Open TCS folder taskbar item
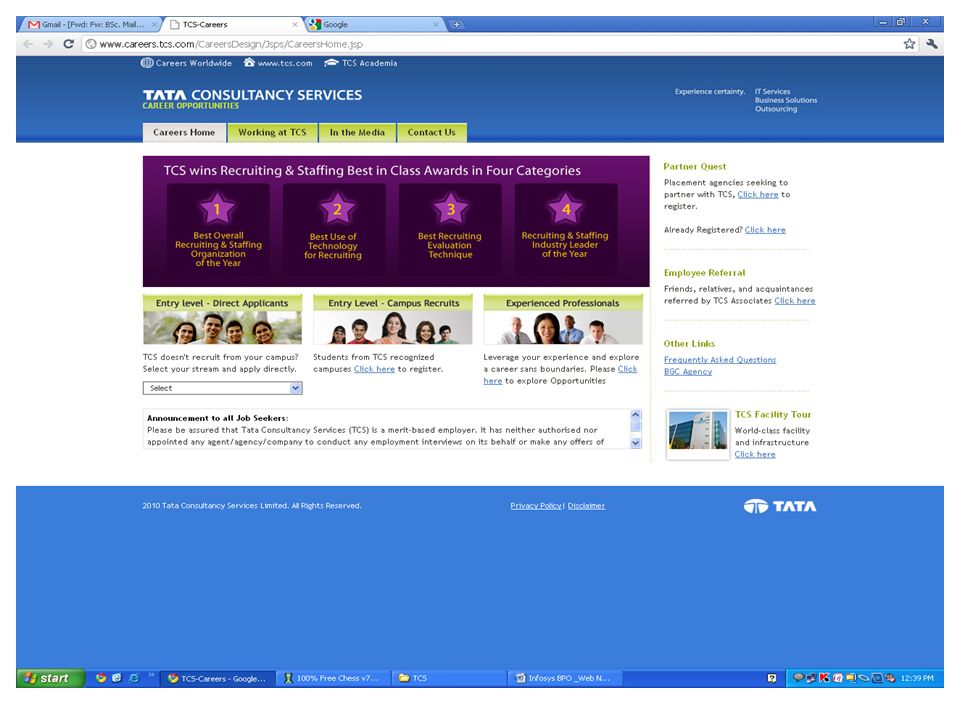 point(449,678)
